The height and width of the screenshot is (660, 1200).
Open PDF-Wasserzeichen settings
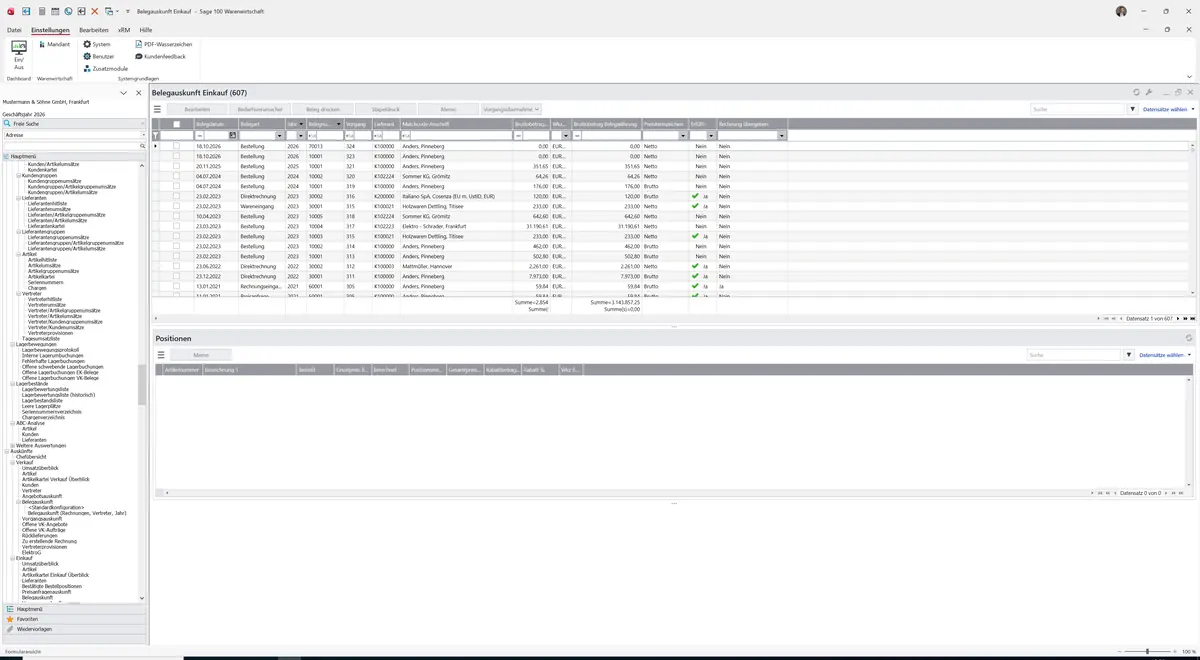[163, 44]
